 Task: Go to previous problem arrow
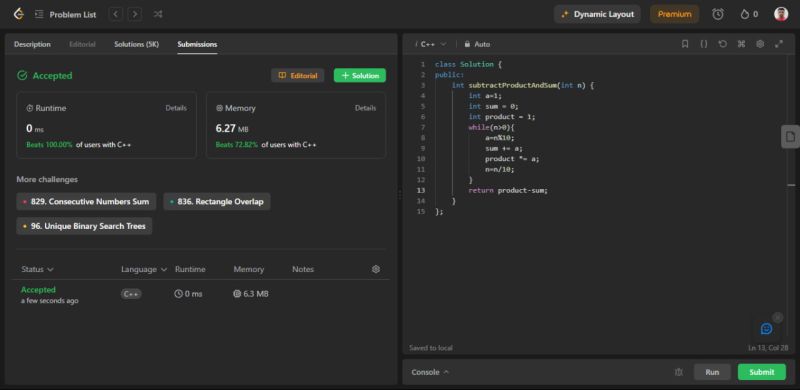pyautogui.click(x=116, y=14)
